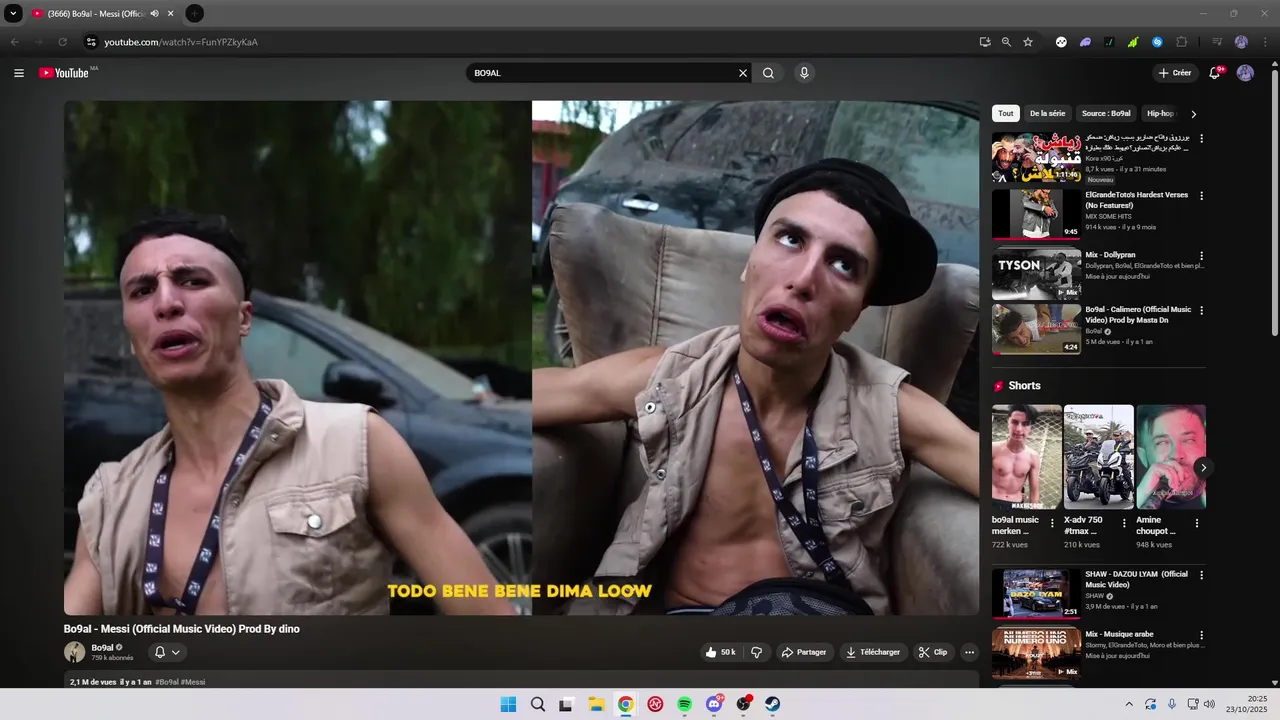
Task: View site information icon in address bar
Action: [90, 42]
